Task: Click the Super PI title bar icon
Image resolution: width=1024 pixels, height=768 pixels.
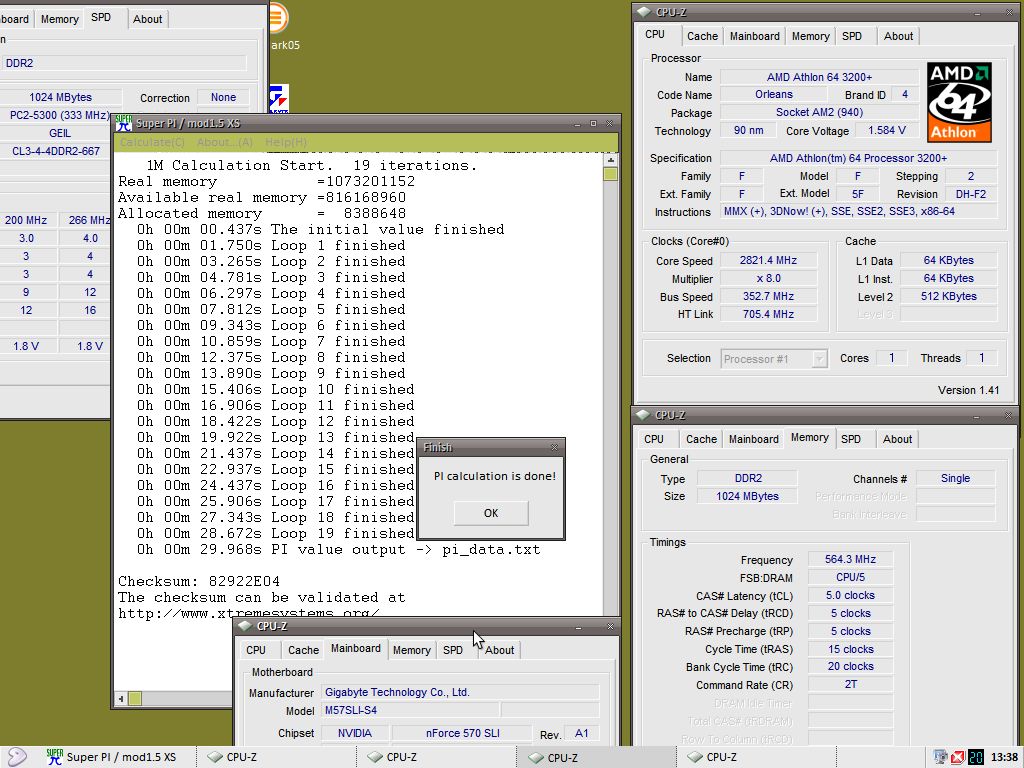Action: point(123,123)
